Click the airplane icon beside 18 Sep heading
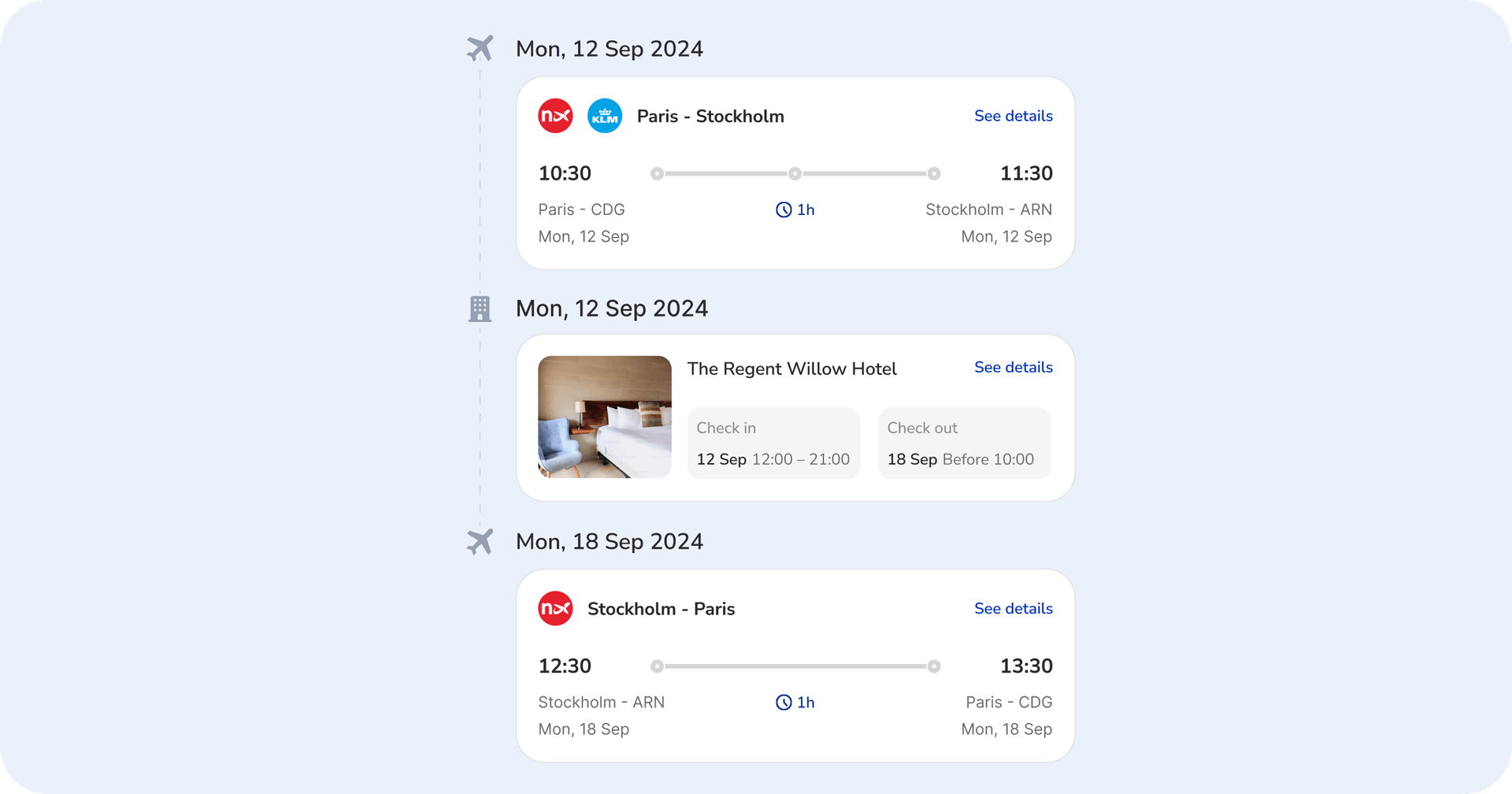1512x794 pixels. pyautogui.click(x=480, y=541)
